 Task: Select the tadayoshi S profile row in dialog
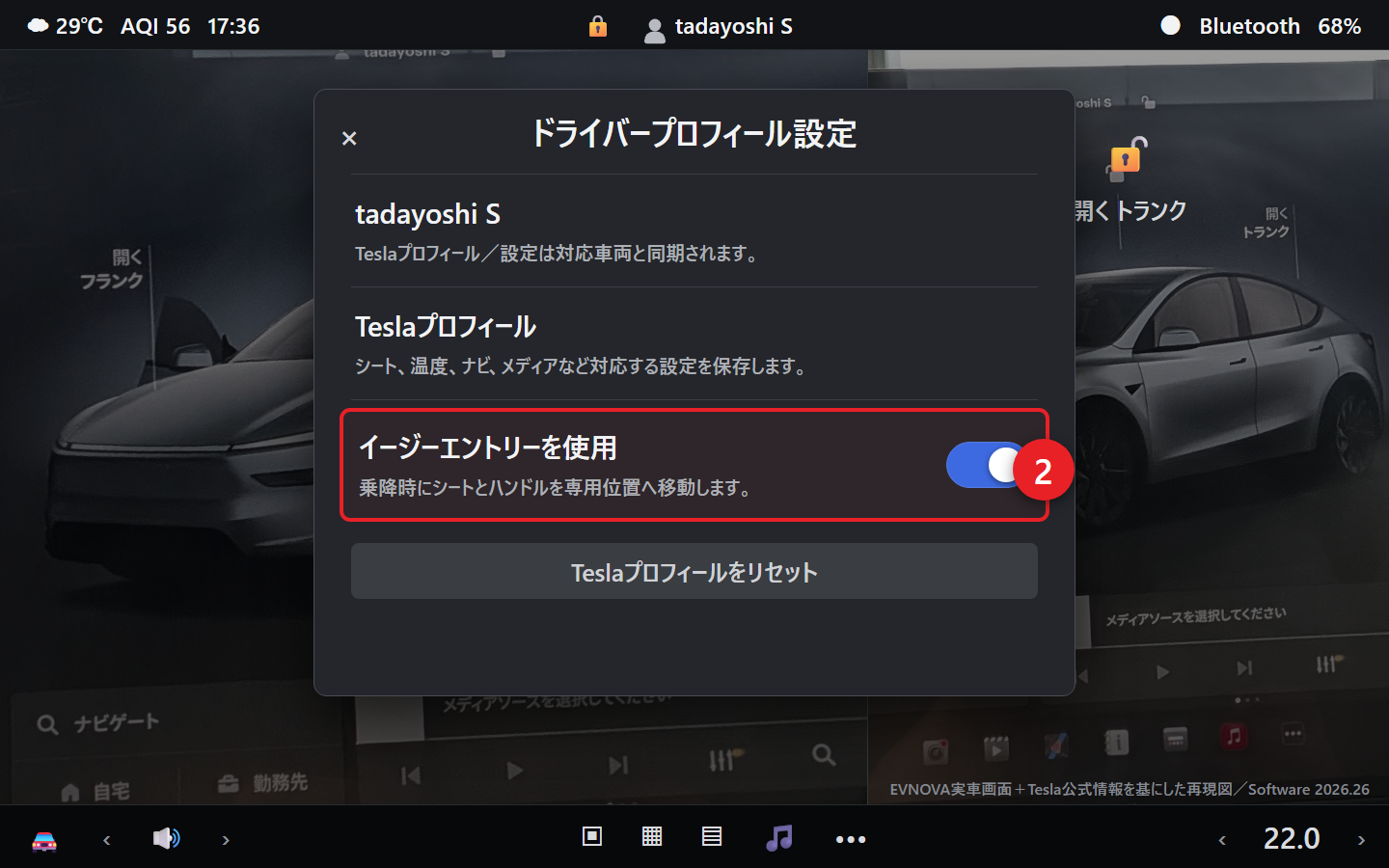pyautogui.click(x=694, y=231)
